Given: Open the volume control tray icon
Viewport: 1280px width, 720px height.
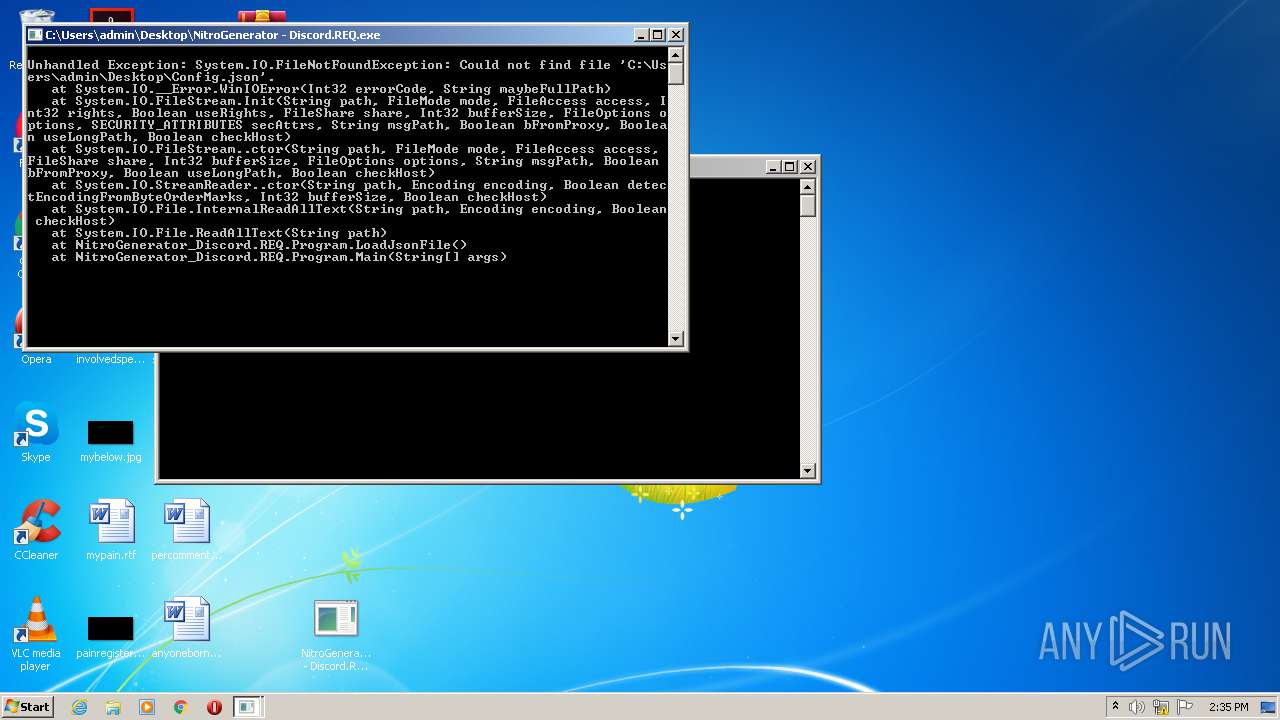Looking at the screenshot, I should coord(1136,707).
